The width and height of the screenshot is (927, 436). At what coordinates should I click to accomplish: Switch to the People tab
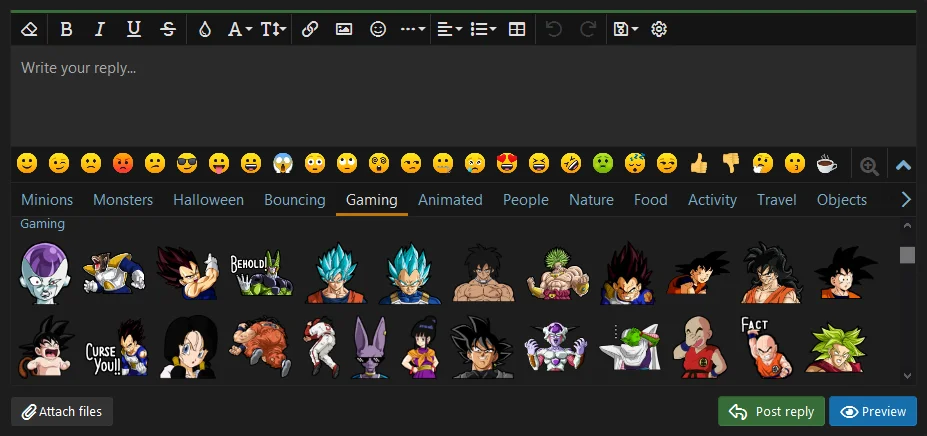[526, 200]
